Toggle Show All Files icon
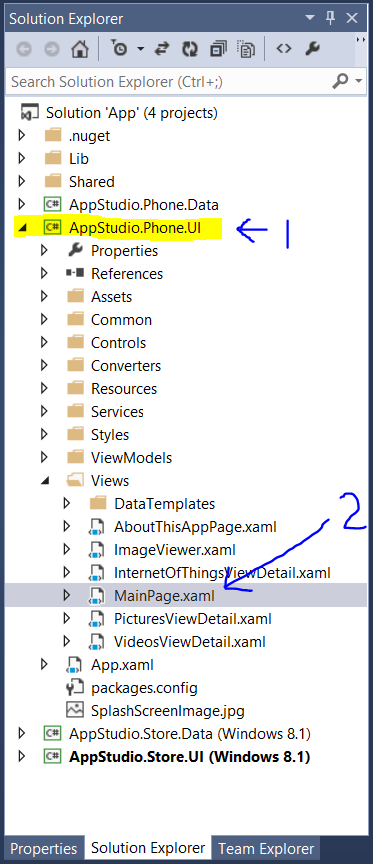Image resolution: width=373 pixels, height=864 pixels. coord(246,49)
